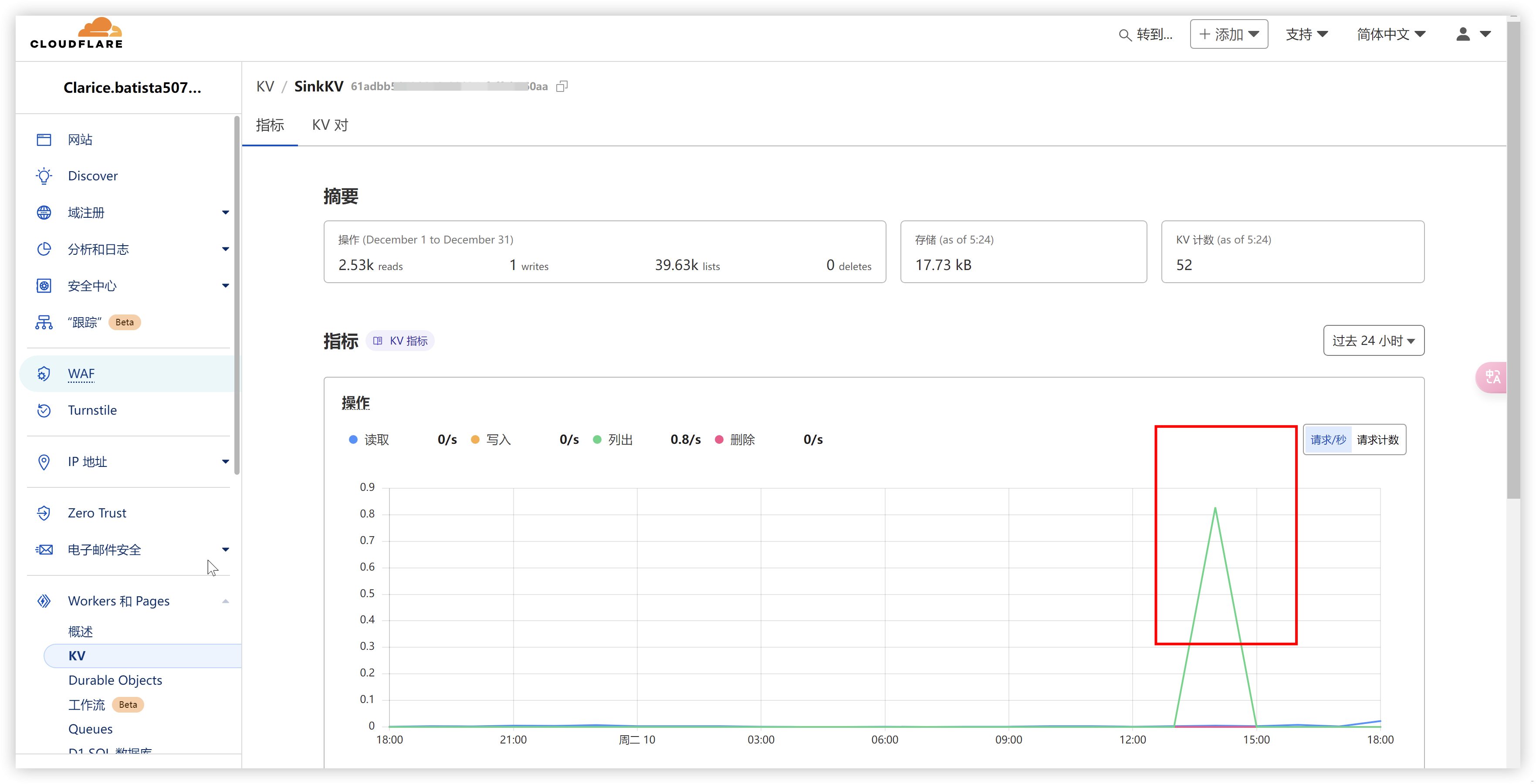The height and width of the screenshot is (784, 1536).
Task: Click the WAF shield icon
Action: coord(44,374)
